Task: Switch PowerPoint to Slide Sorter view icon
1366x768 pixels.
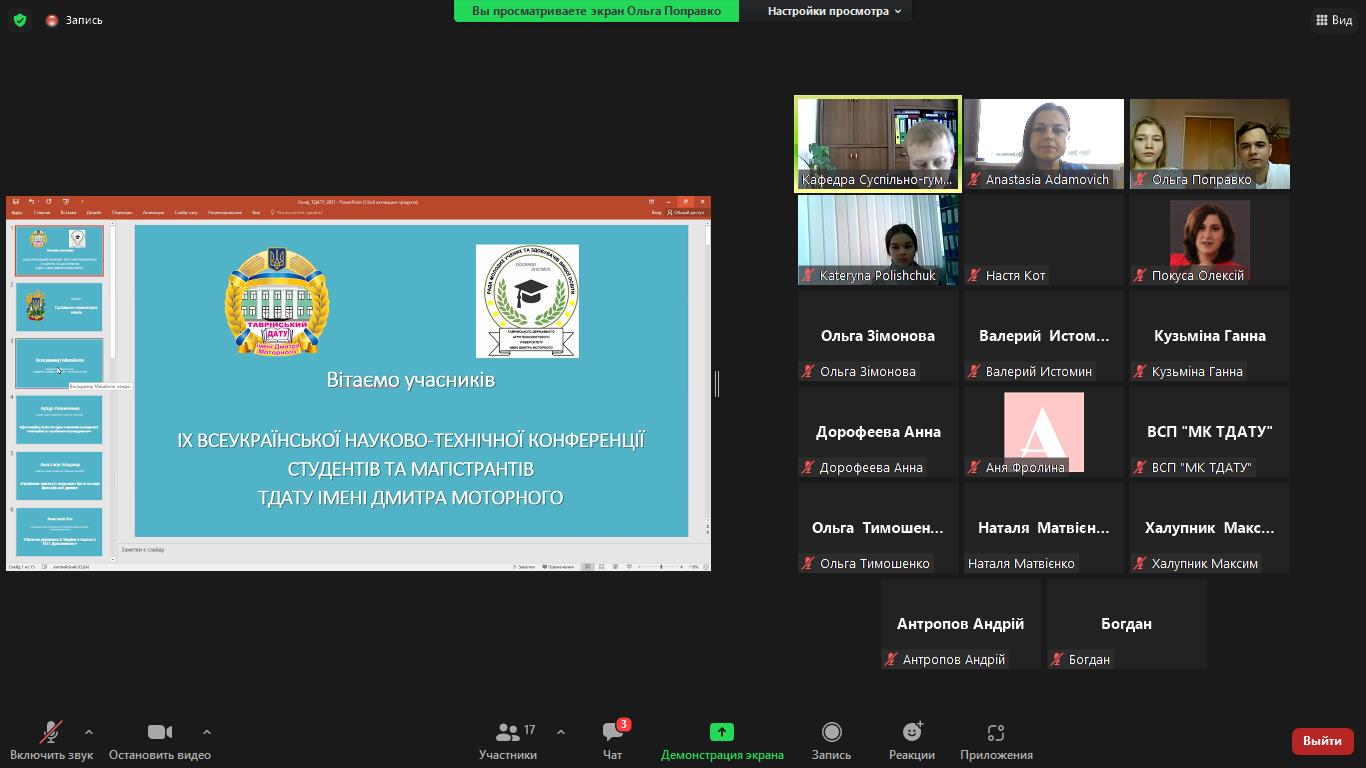Action: [x=602, y=567]
